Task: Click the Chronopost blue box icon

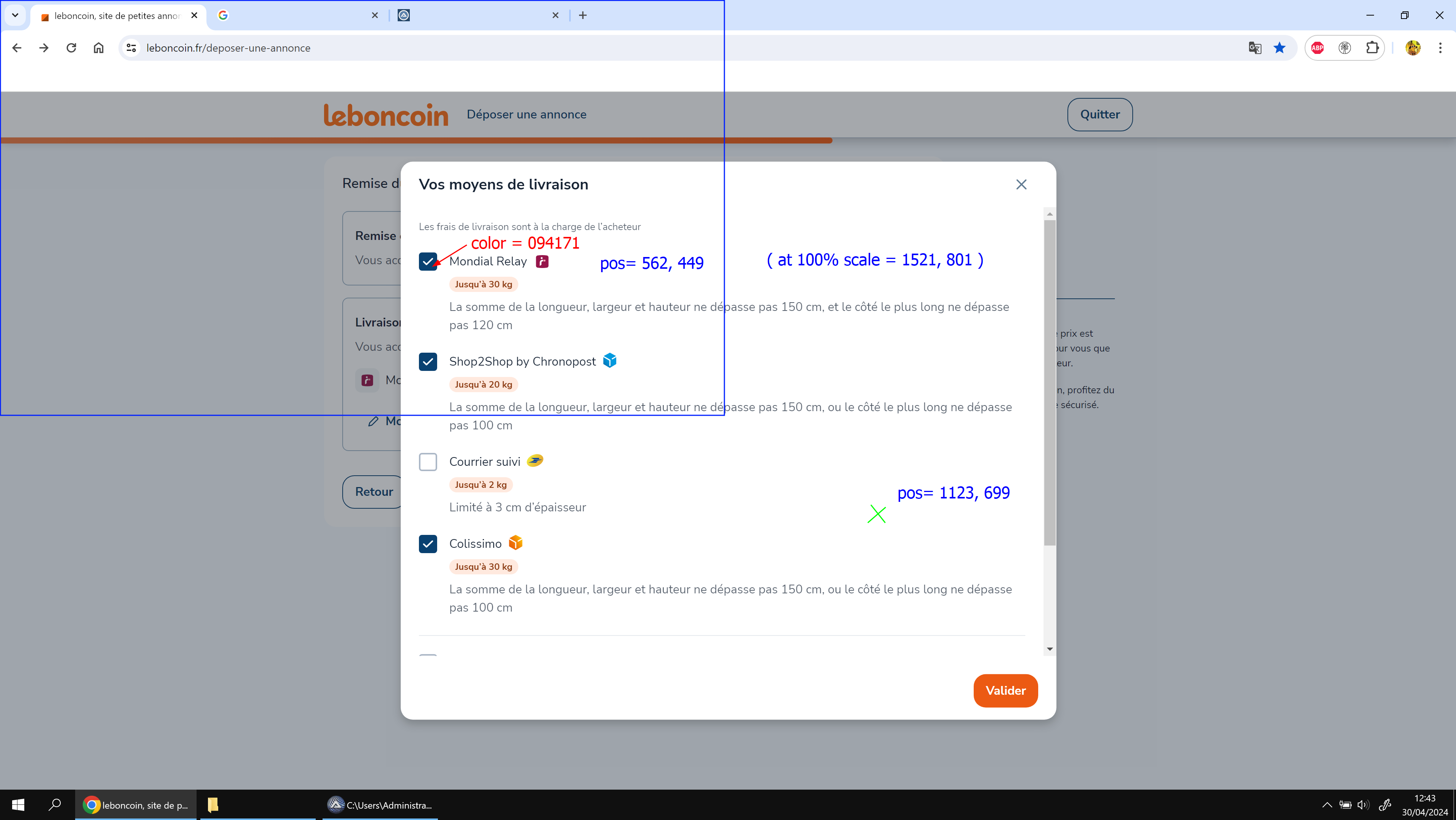Action: (x=609, y=360)
